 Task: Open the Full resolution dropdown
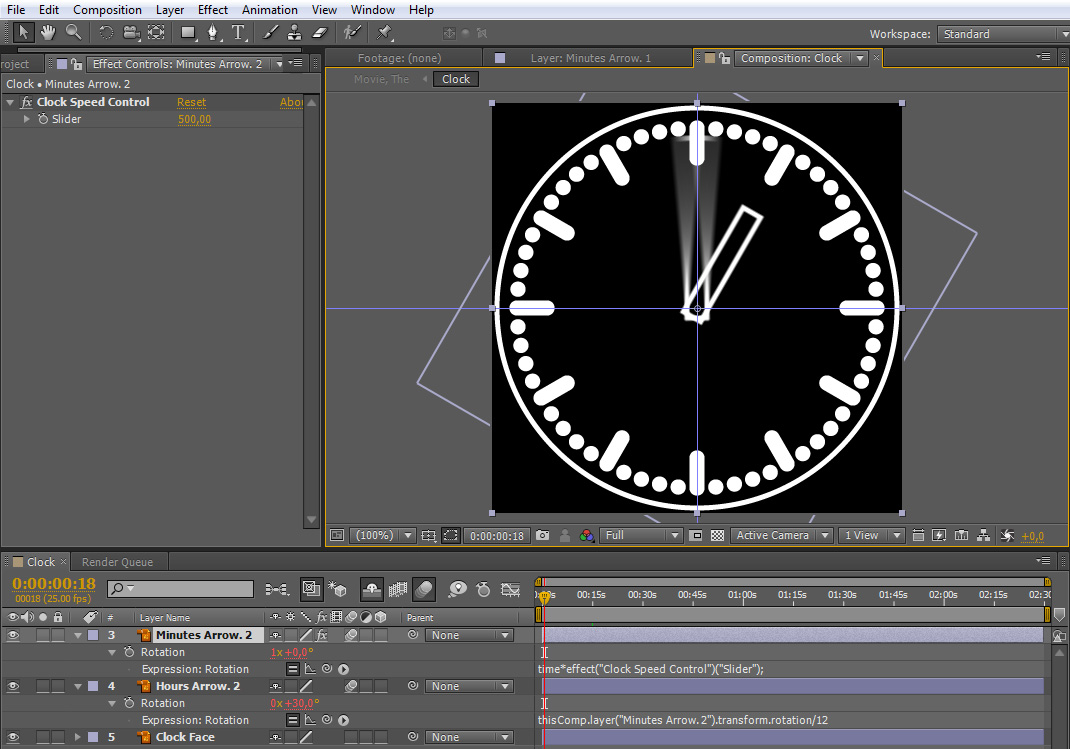click(x=640, y=535)
